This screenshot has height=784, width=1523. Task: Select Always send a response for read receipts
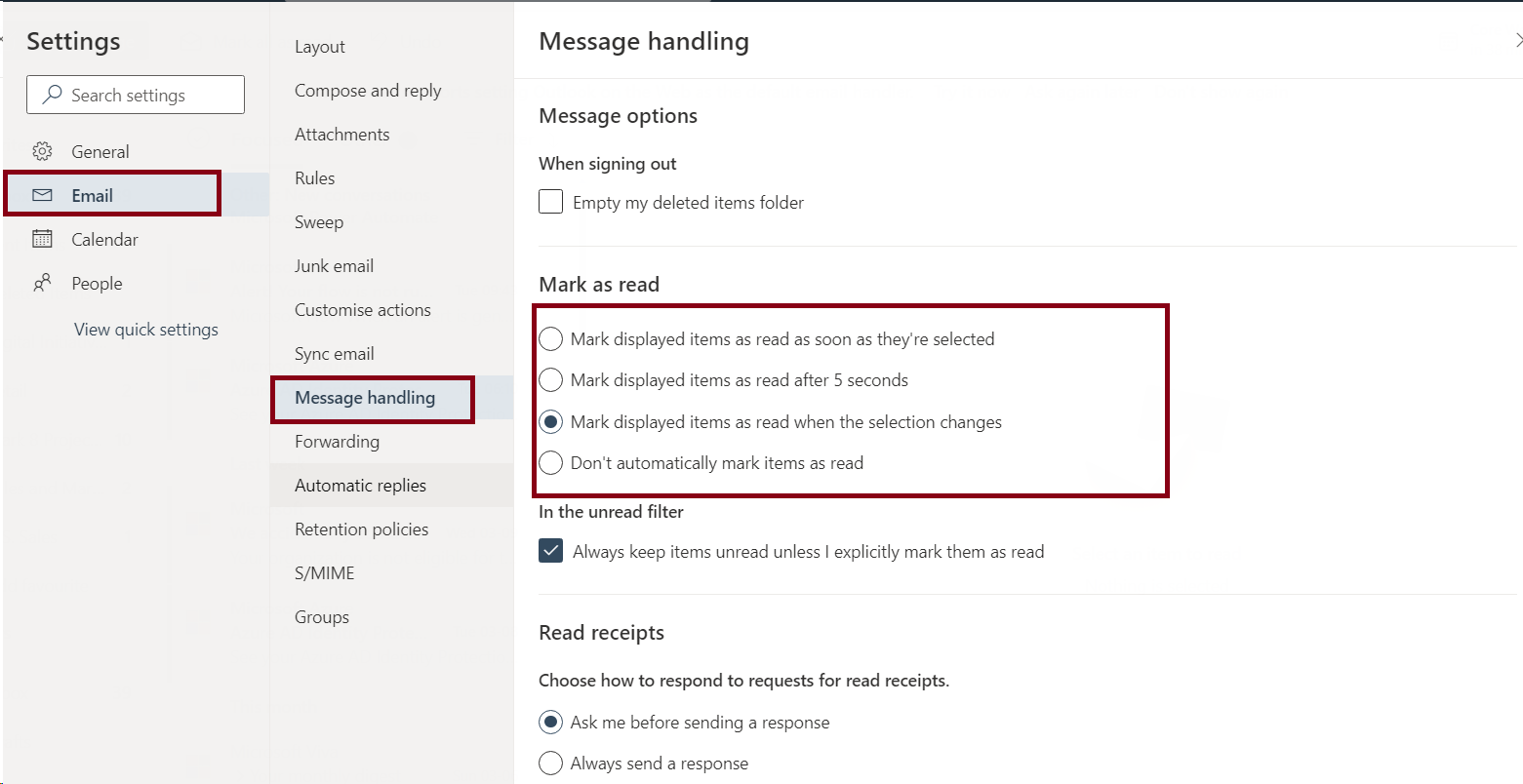pos(550,763)
